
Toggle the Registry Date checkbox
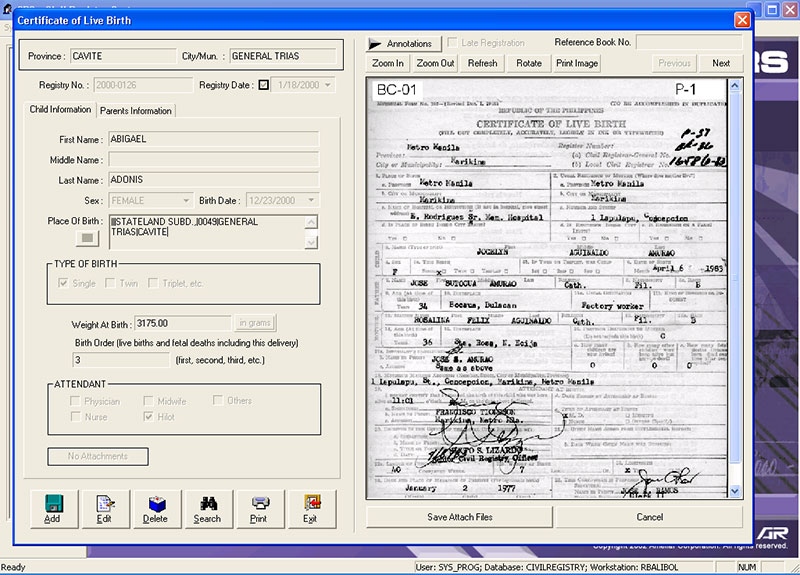pos(264,85)
